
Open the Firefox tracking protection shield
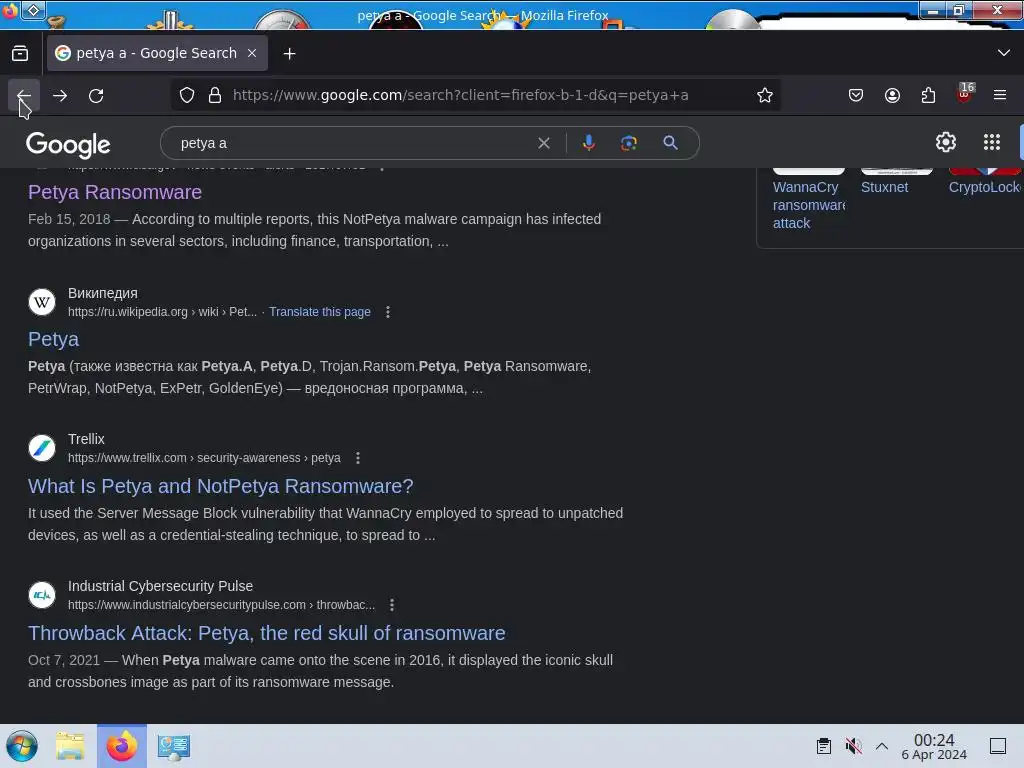[x=187, y=95]
